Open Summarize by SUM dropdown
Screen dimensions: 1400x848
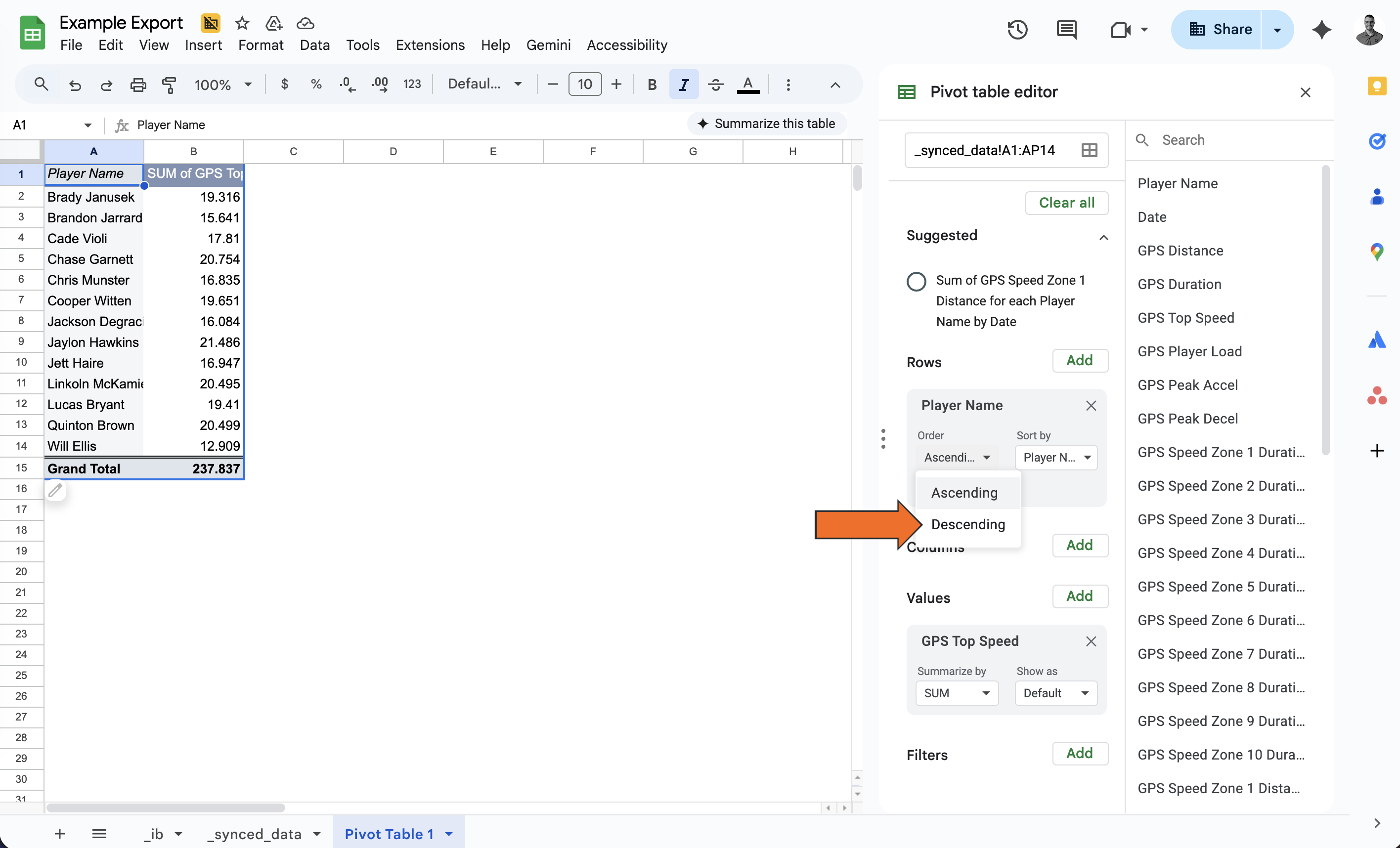[957, 693]
